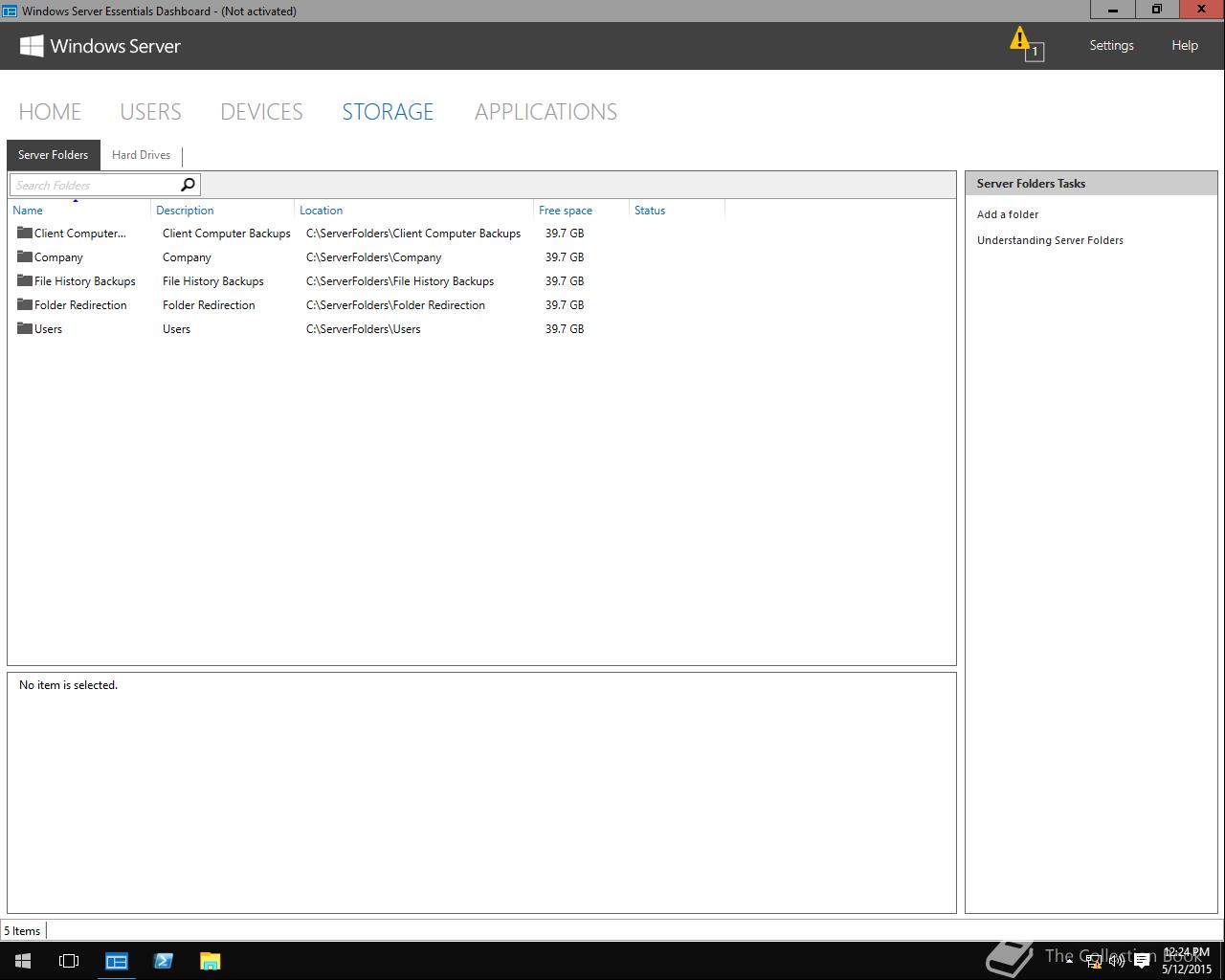Select the Users folder icon
1225x980 pixels.
tap(25, 328)
